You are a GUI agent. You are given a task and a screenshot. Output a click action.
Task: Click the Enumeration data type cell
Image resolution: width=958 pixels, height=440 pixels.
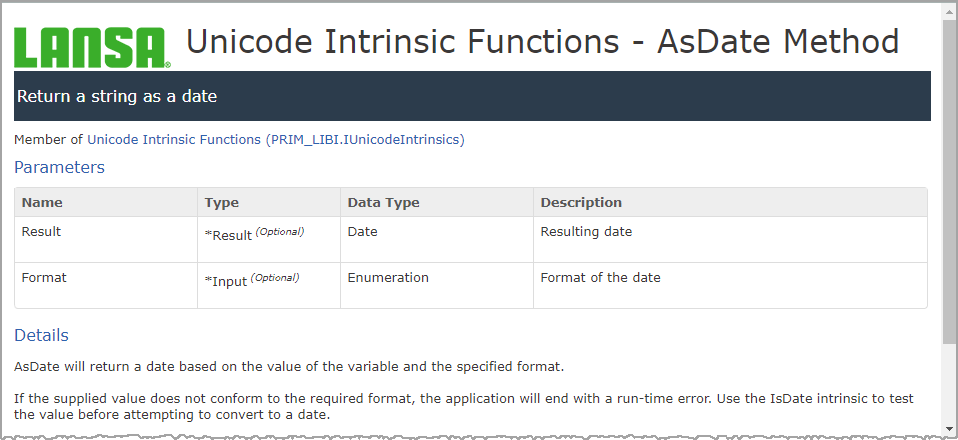388,277
